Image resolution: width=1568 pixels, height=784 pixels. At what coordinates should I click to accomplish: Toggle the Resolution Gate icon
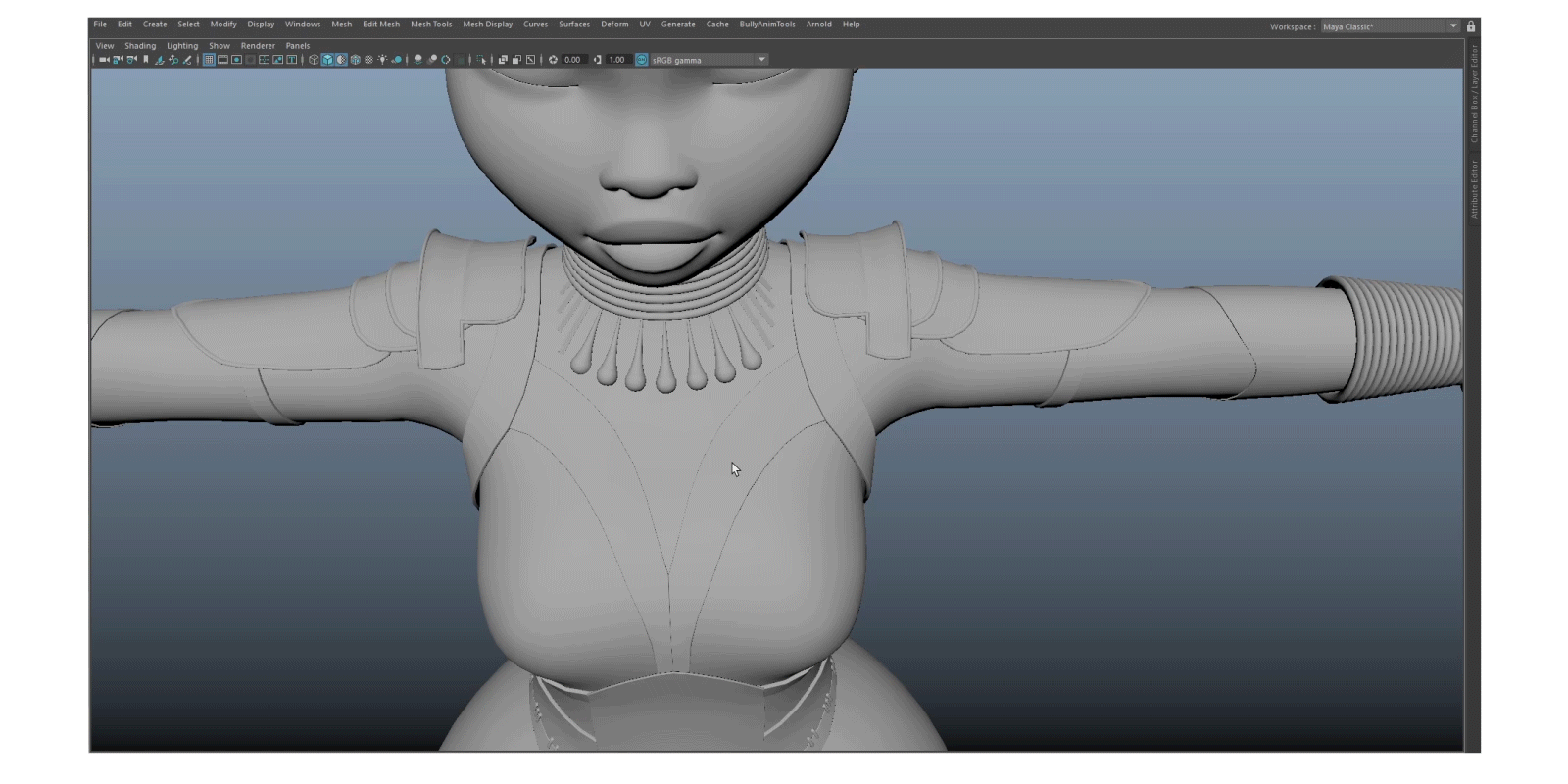(236, 60)
